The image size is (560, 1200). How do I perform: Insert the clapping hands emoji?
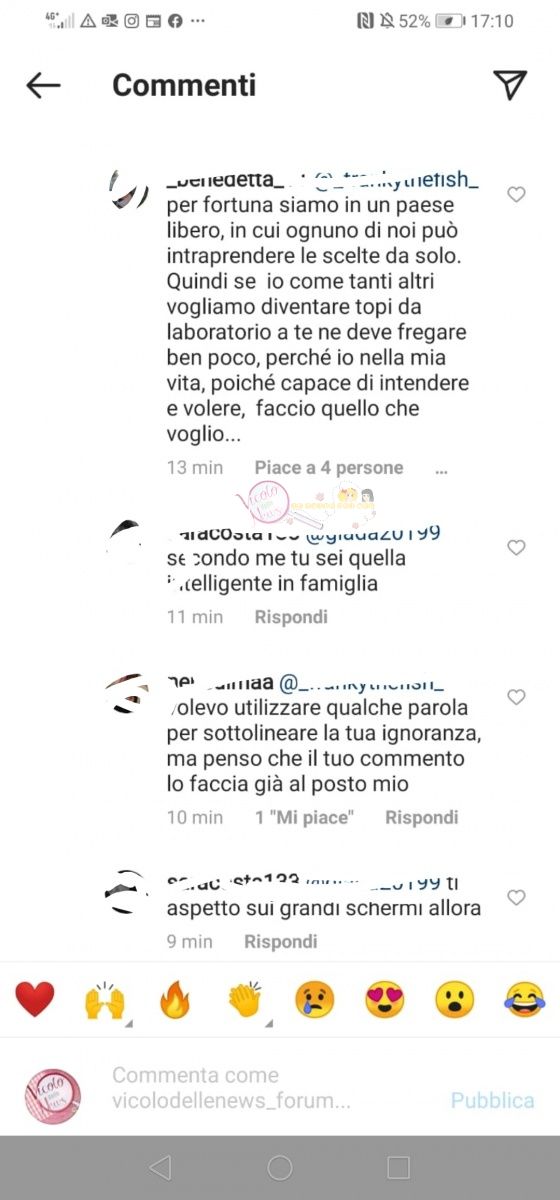[x=245, y=999]
